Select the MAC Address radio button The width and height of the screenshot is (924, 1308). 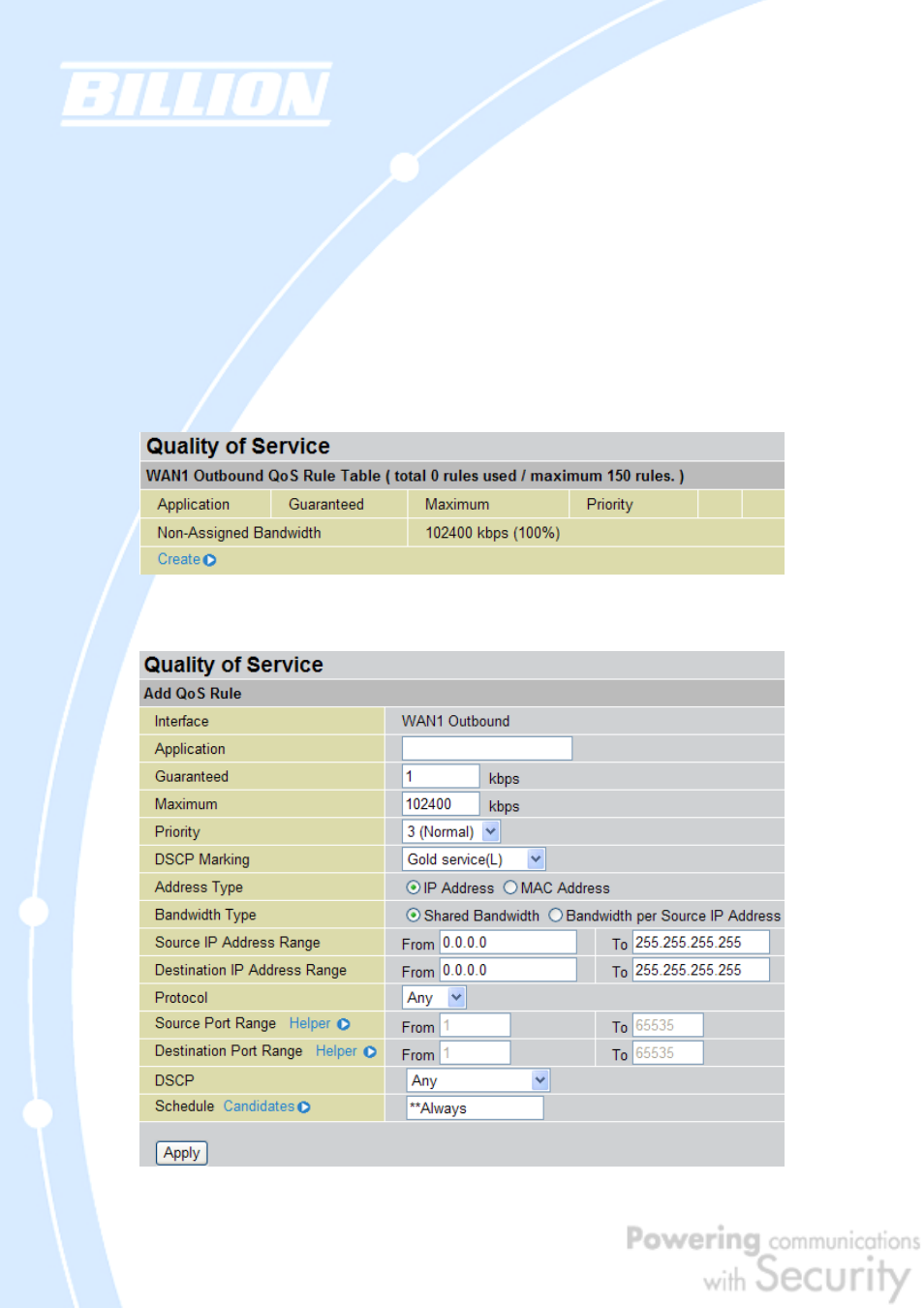coord(510,888)
